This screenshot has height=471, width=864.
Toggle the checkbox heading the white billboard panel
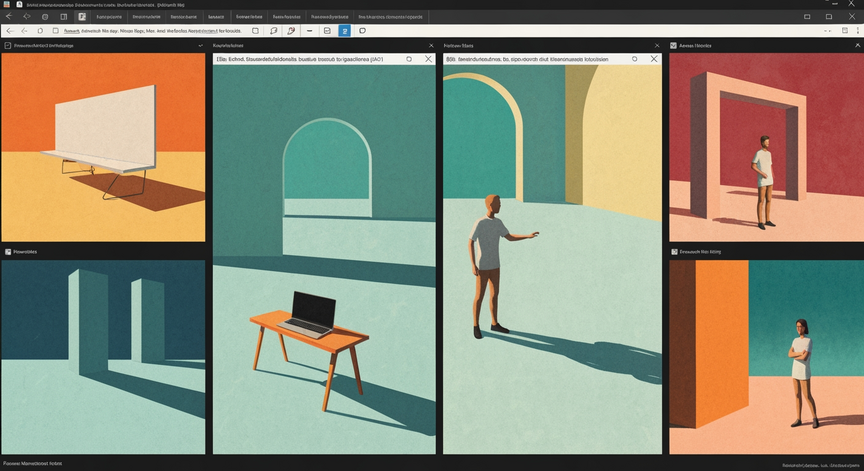pyautogui.click(x=8, y=46)
